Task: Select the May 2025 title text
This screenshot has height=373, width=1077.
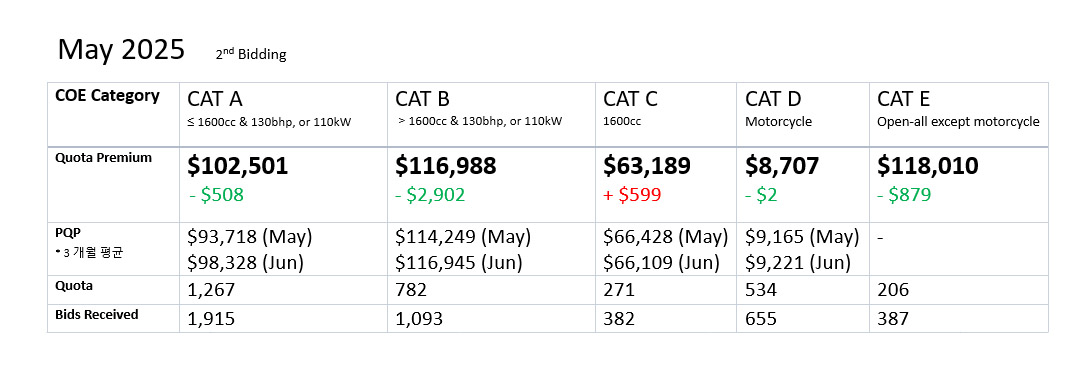Action: click(x=121, y=50)
